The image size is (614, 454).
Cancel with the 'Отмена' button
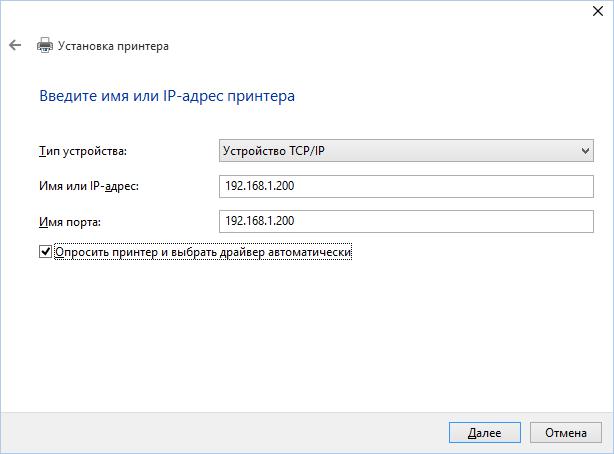coord(565,433)
